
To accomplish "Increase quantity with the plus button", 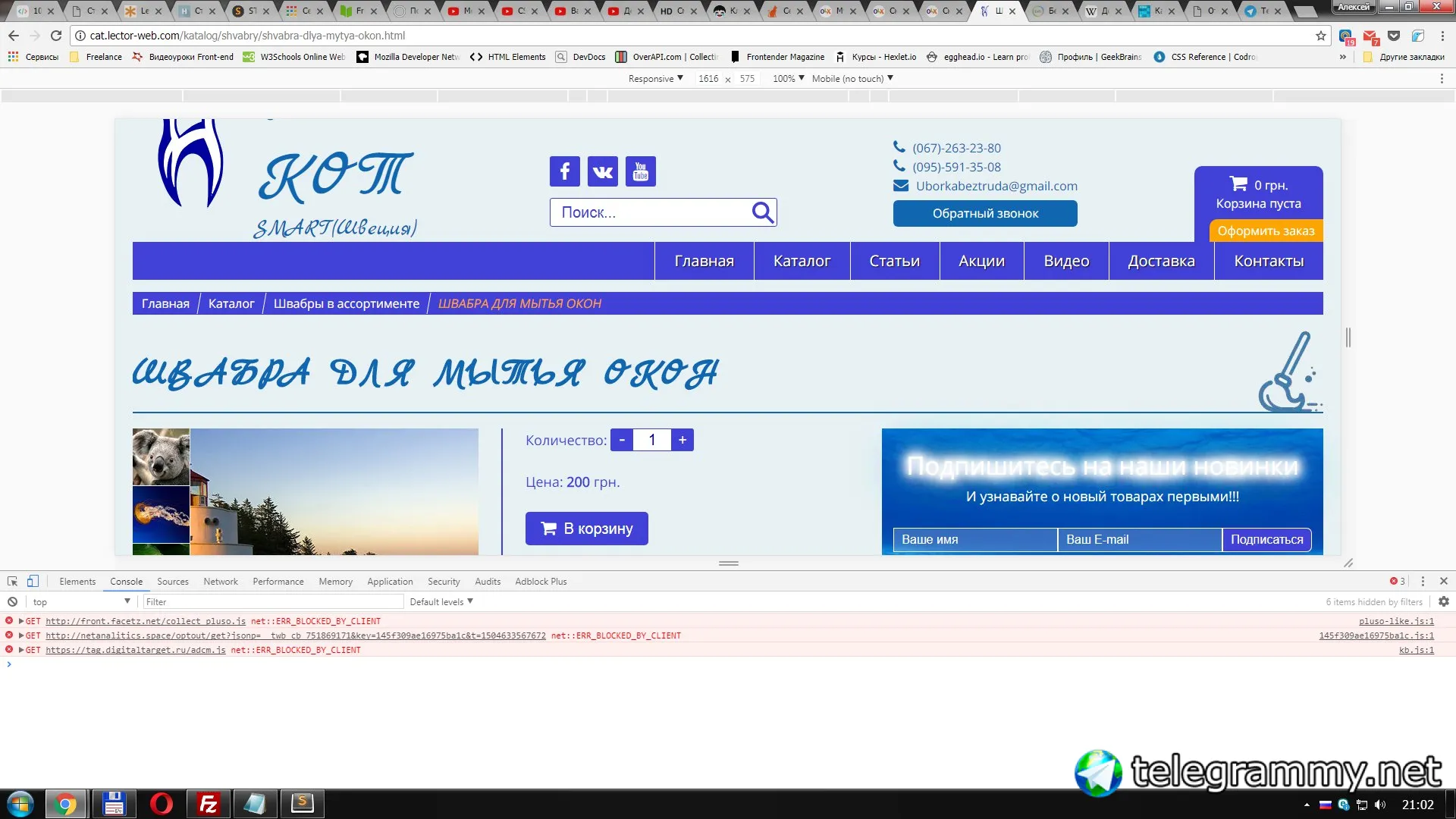I will click(x=682, y=440).
